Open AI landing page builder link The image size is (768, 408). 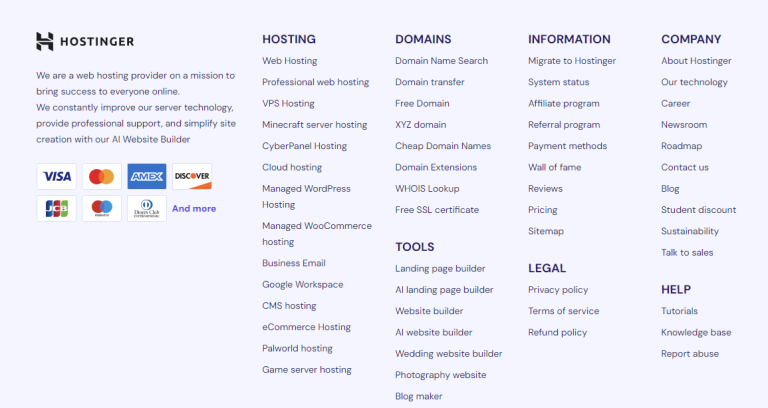click(x=444, y=290)
